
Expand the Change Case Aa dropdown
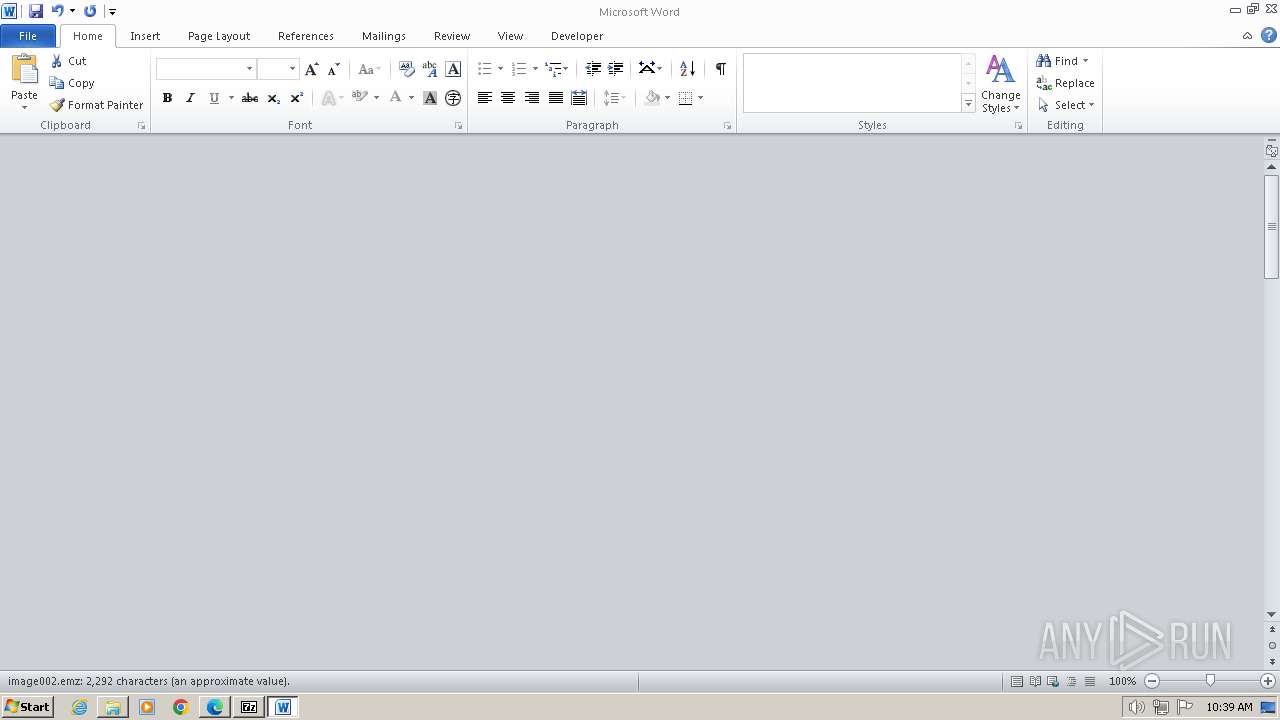pyautogui.click(x=369, y=69)
